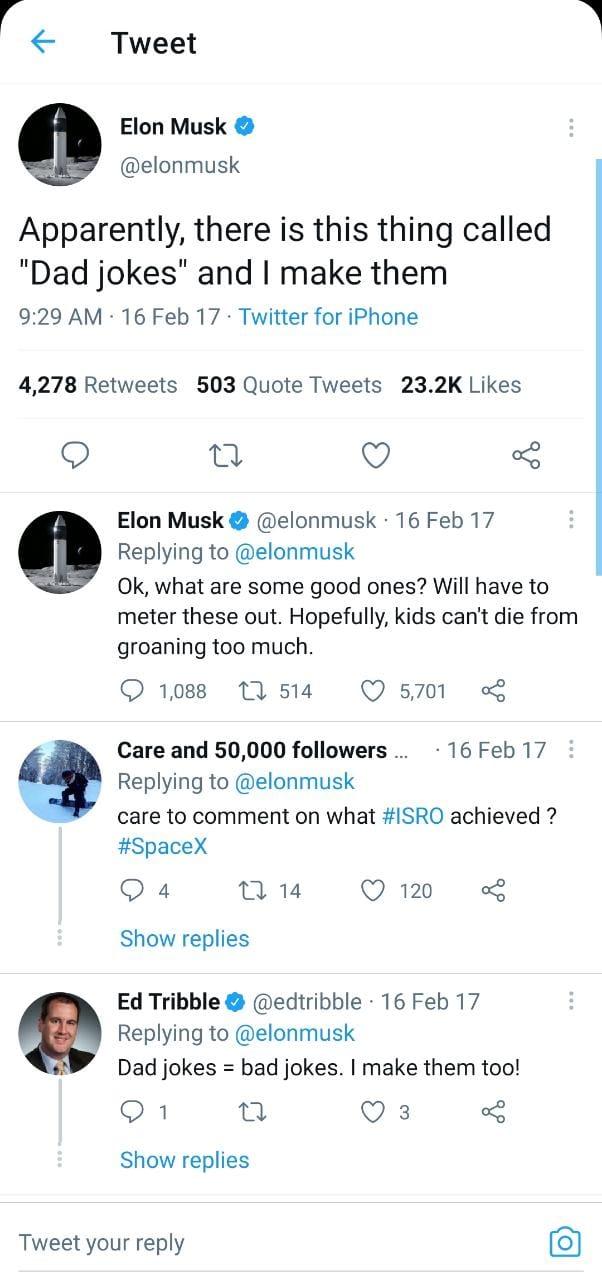This screenshot has height=1280, width=602.
Task: View the 4,278 Retweets list
Action: [x=98, y=385]
